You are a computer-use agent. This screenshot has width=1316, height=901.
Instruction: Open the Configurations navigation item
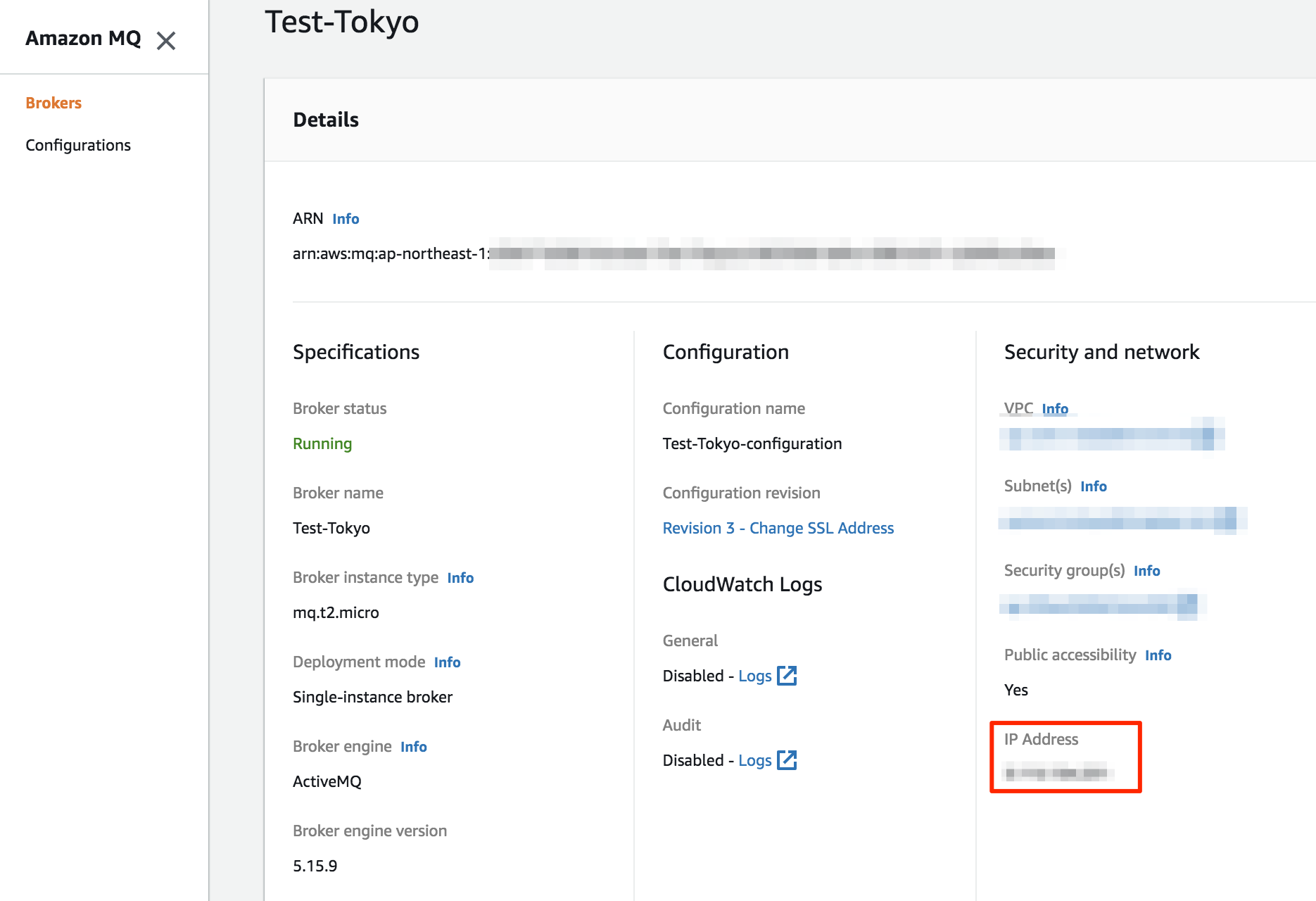pyautogui.click(x=78, y=145)
